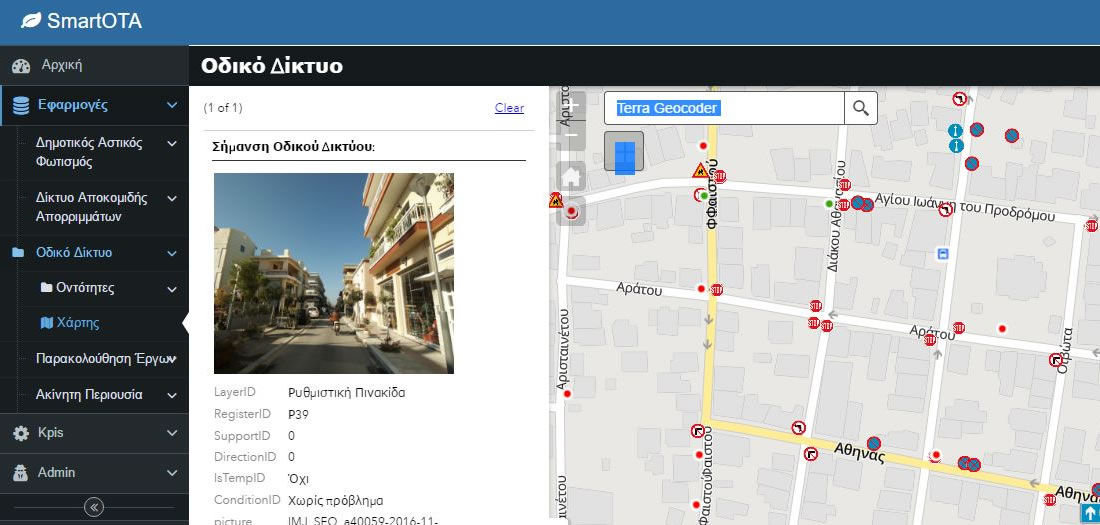Screen dimensions: 1100x525
Task: Click the warning triangle at the map's left edge
Action: 556,201
